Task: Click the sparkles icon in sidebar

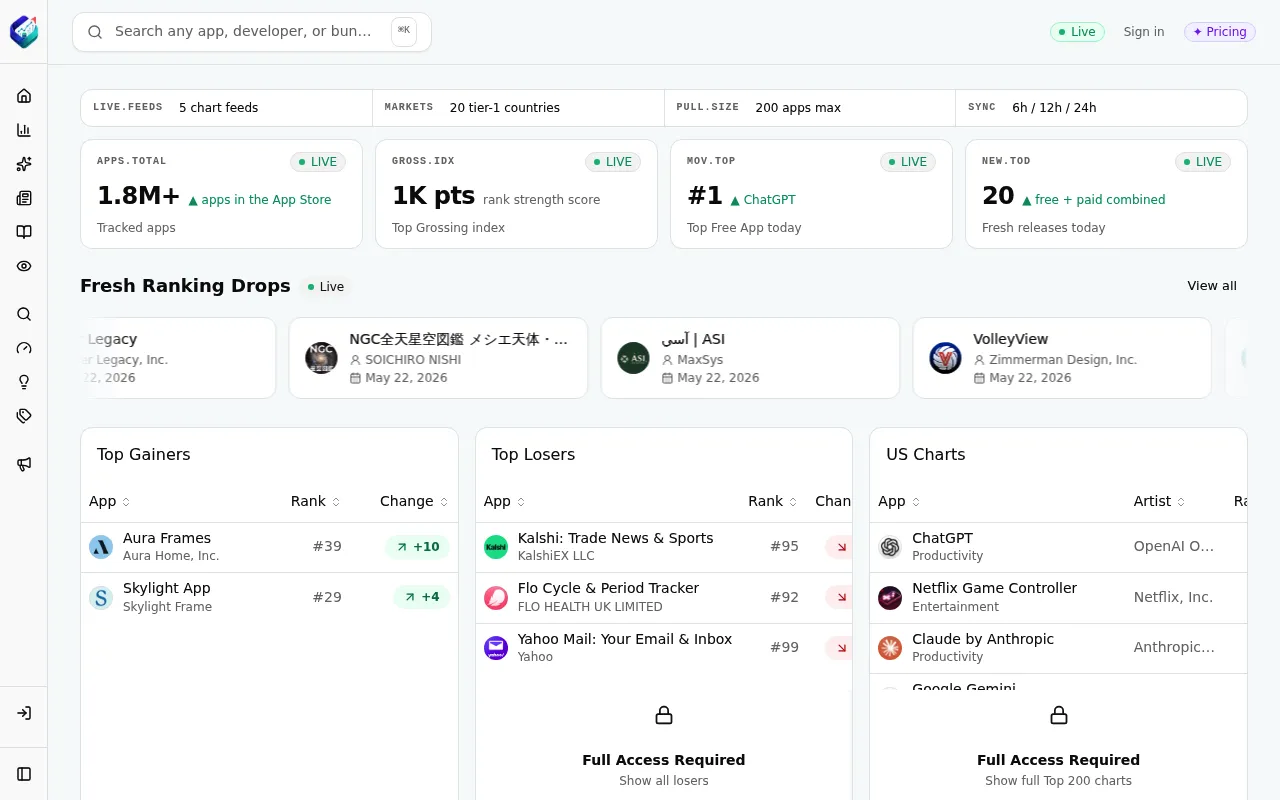Action: 24,164
